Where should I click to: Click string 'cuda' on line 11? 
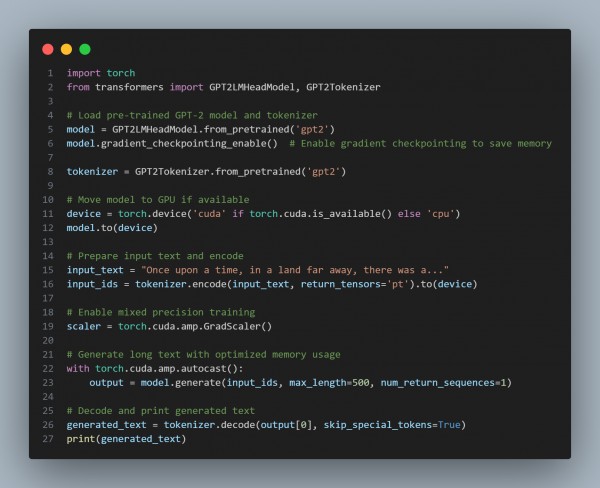point(210,214)
